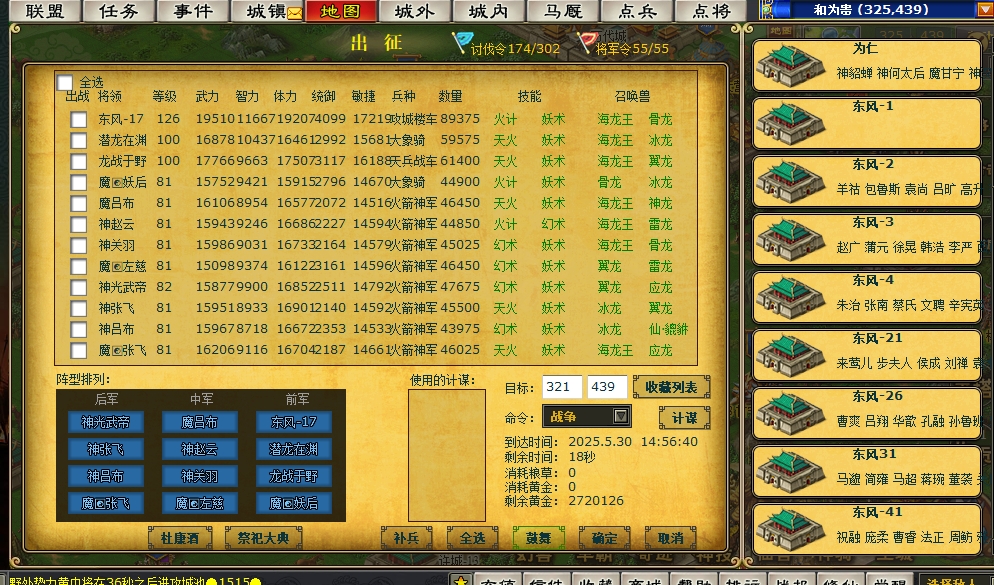Click target X coordinate field 321
This screenshot has width=994, height=585.
(562, 387)
